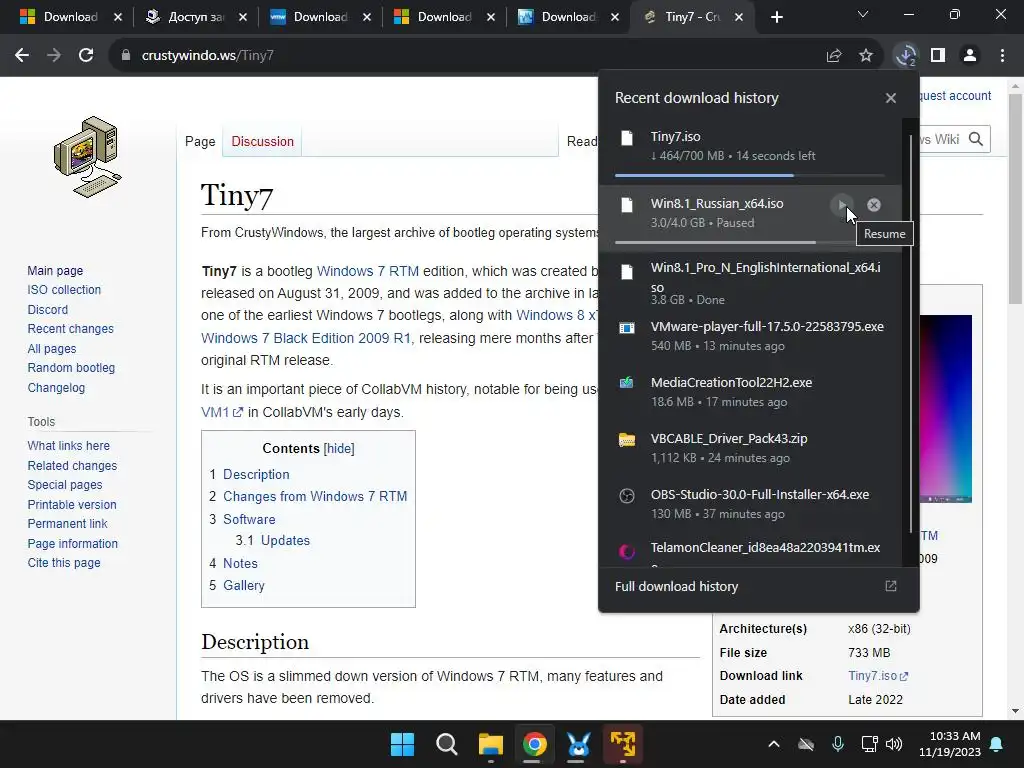The image size is (1024, 768).
Task: Open Windows 7 Black Edition 2009 R1 link
Action: pyautogui.click(x=306, y=338)
